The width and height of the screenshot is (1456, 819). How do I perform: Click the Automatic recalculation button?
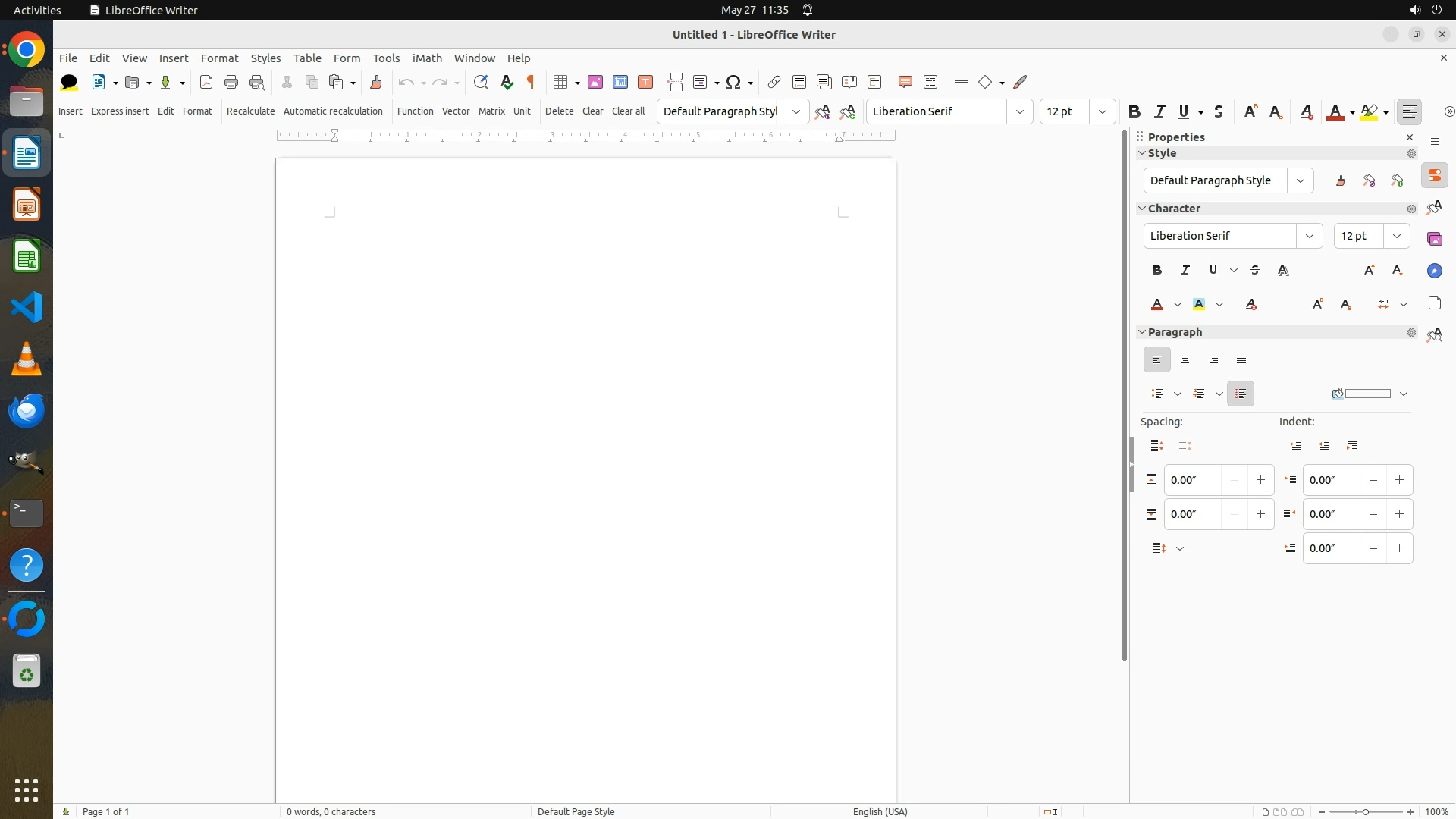tap(333, 111)
